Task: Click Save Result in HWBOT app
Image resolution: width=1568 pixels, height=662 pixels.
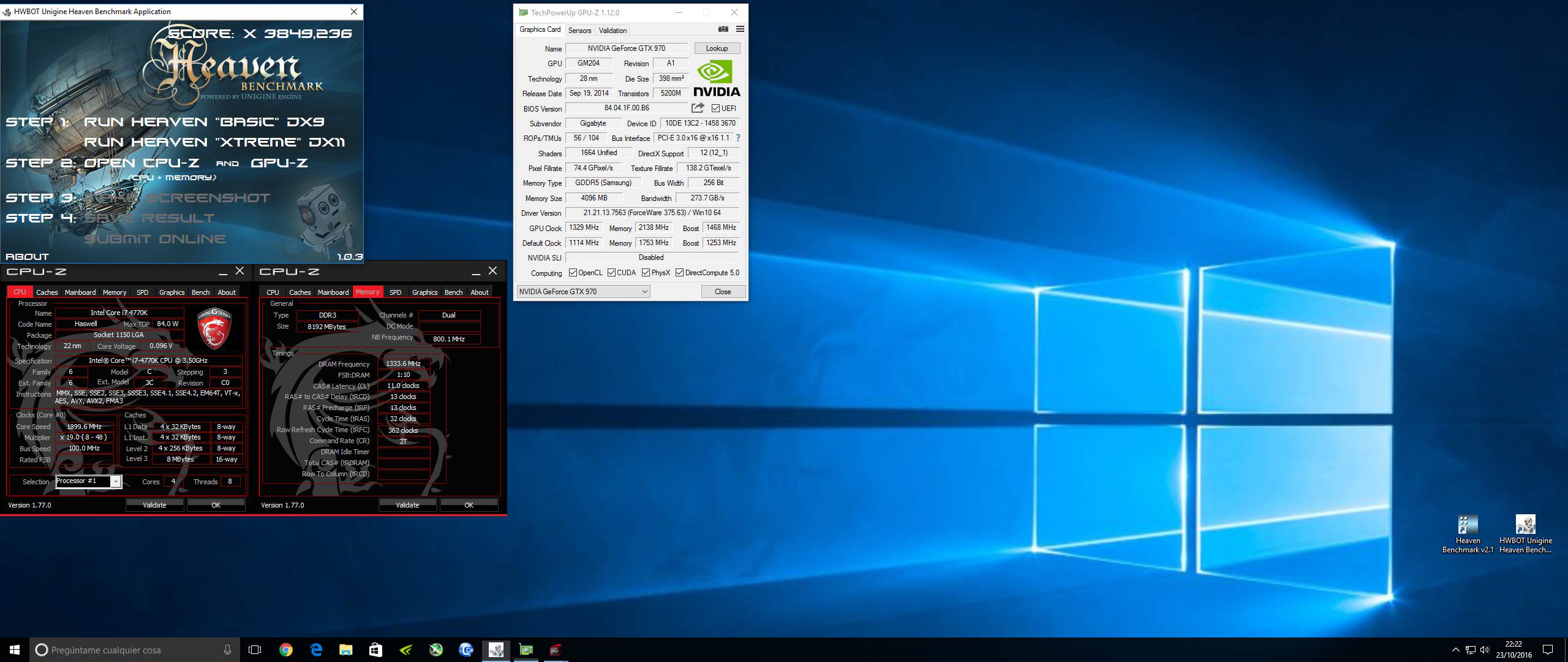Action: click(x=149, y=218)
